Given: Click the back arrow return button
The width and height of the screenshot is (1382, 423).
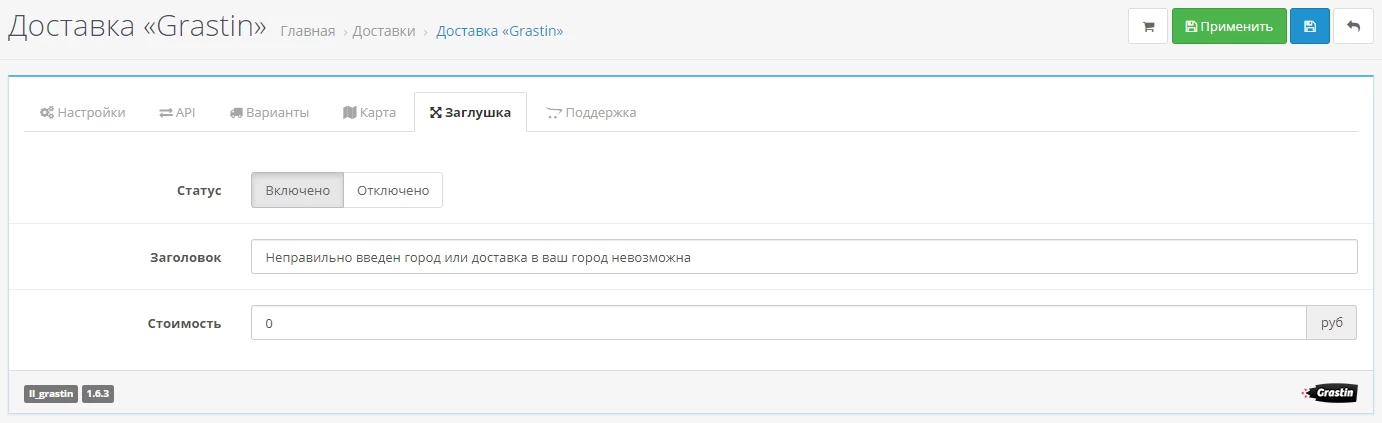Looking at the screenshot, I should tap(1354, 27).
